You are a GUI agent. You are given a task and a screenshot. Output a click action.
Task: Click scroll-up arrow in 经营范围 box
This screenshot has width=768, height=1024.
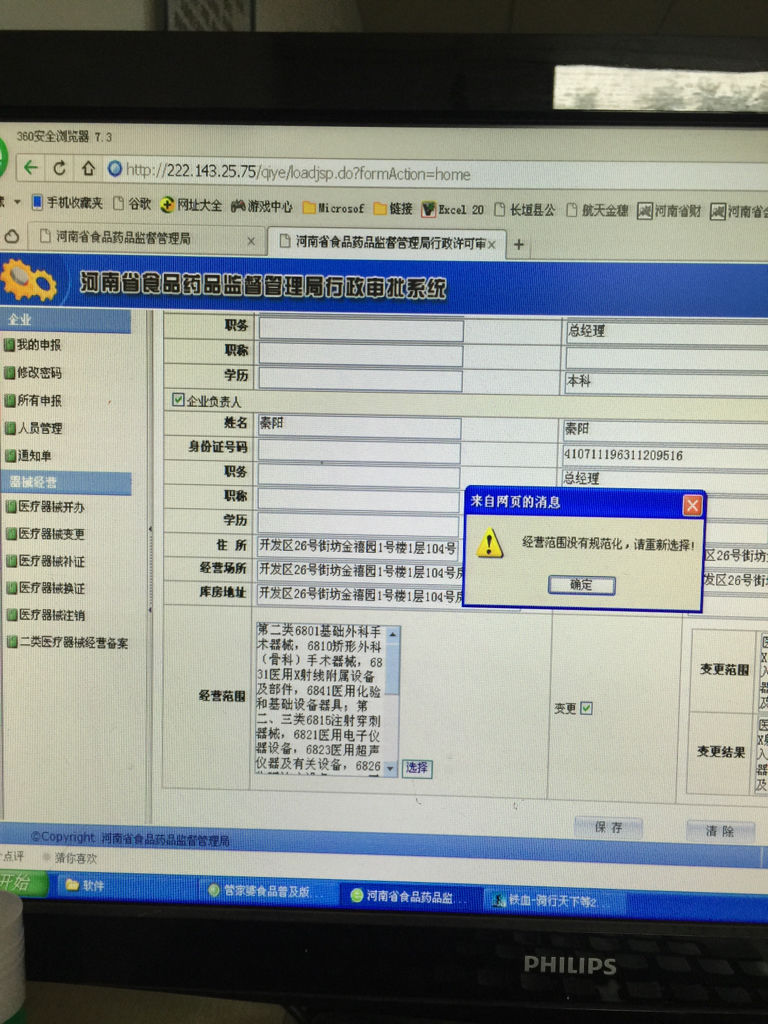click(392, 633)
